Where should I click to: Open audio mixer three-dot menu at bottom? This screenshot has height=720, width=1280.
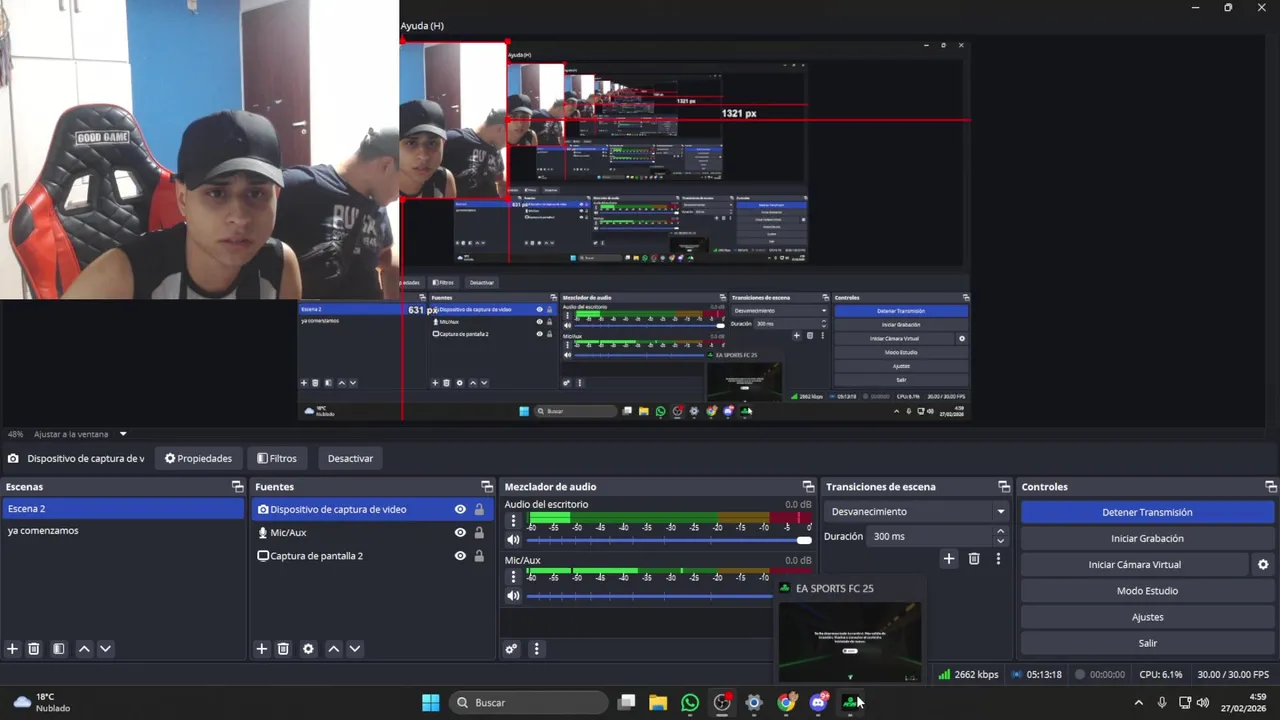pyautogui.click(x=536, y=649)
